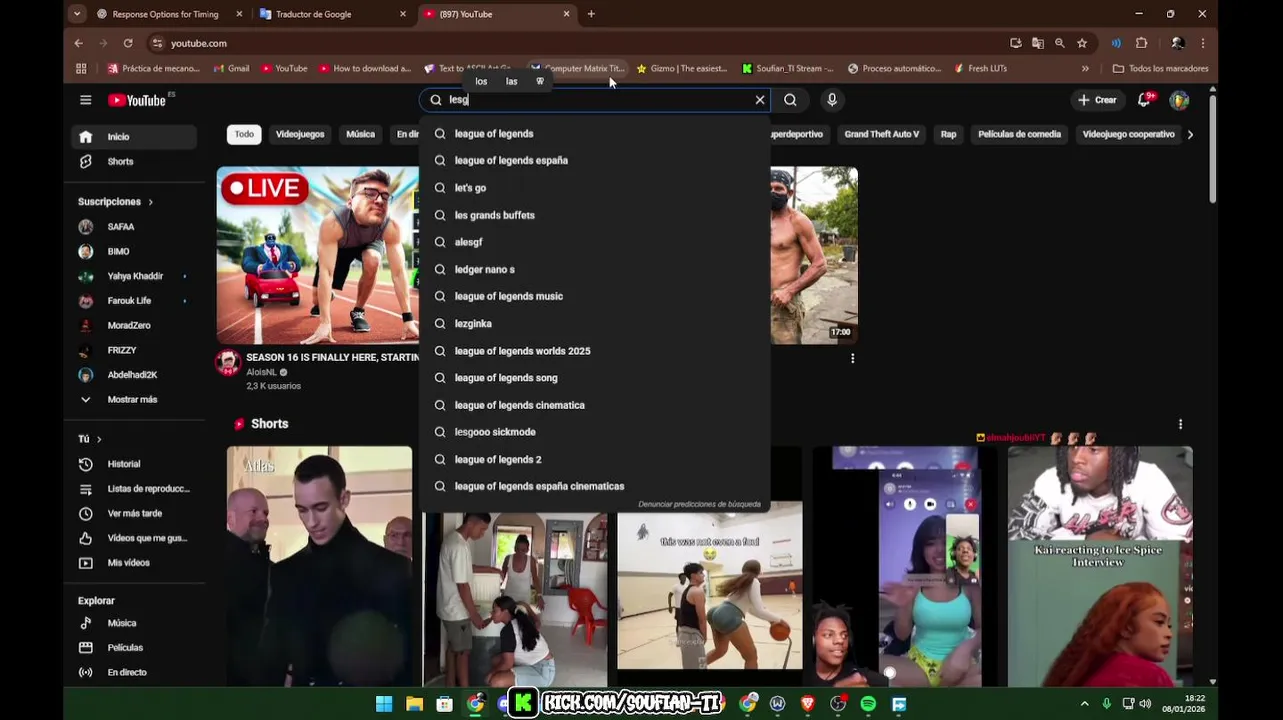The image size is (1283, 720).
Task: Open En directo under Explorar
Action: click(x=135, y=673)
